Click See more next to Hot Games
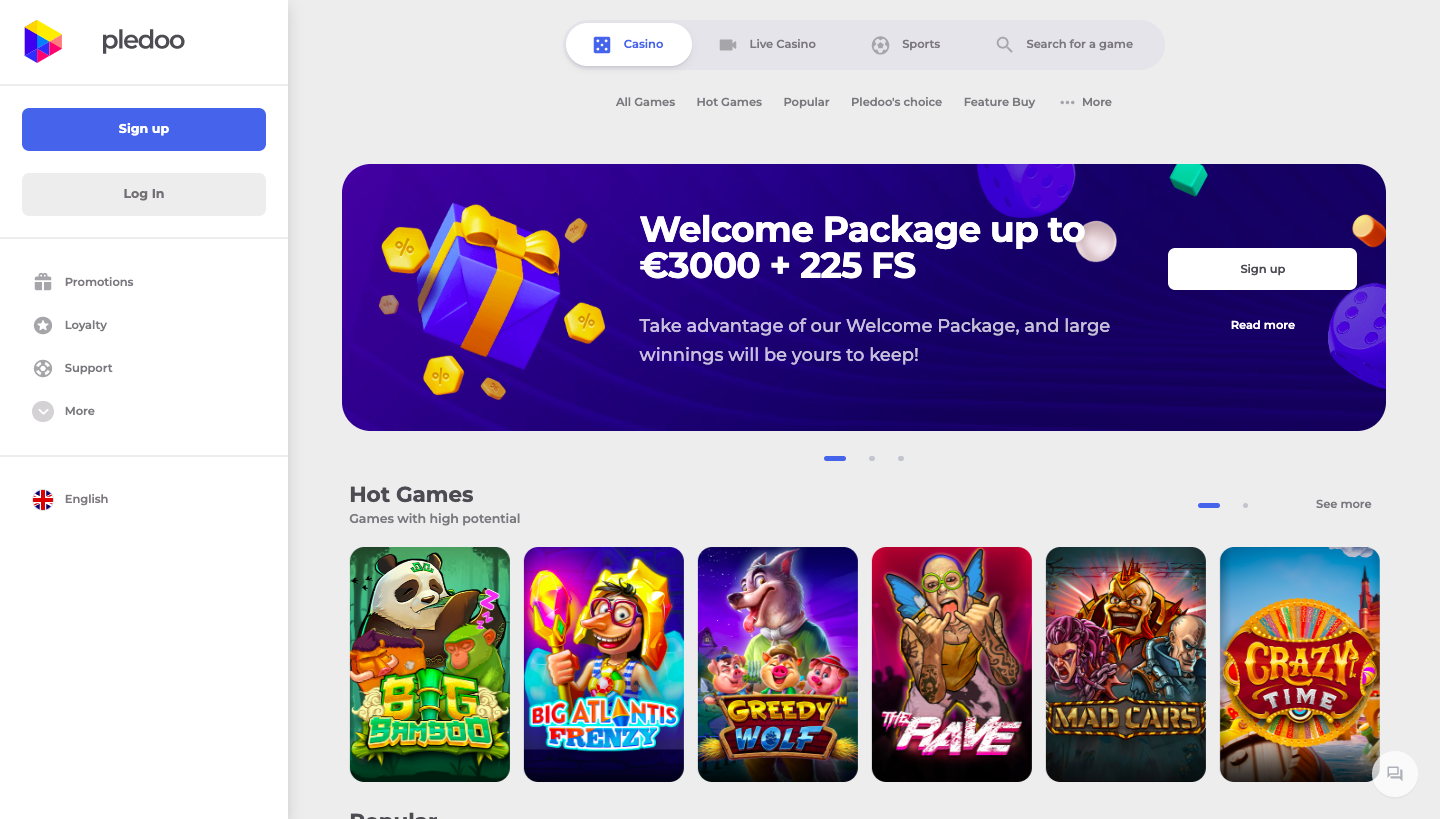 tap(1343, 504)
